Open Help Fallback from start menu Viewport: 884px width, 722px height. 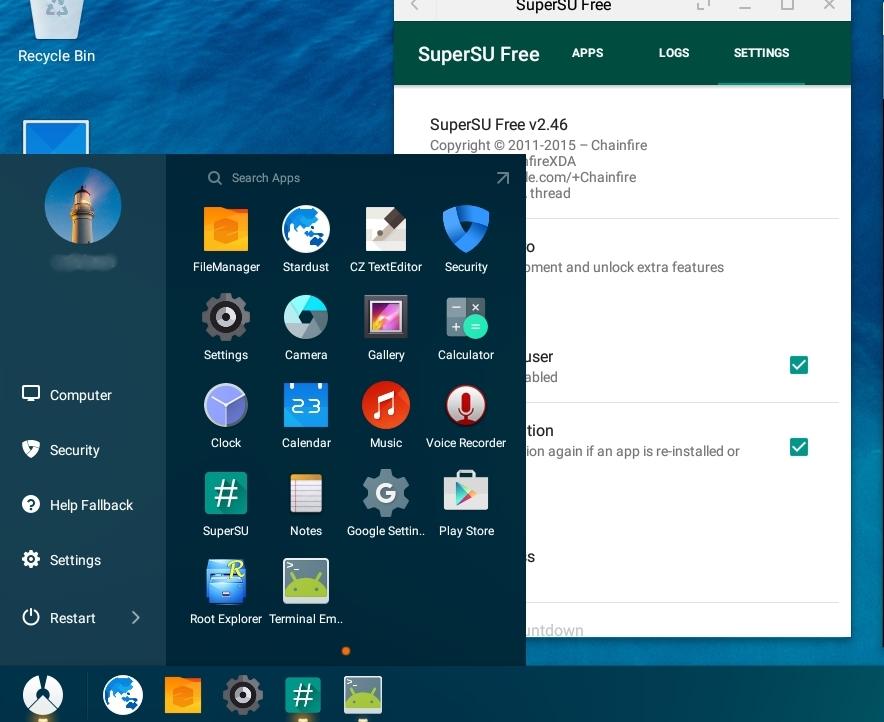coord(90,505)
